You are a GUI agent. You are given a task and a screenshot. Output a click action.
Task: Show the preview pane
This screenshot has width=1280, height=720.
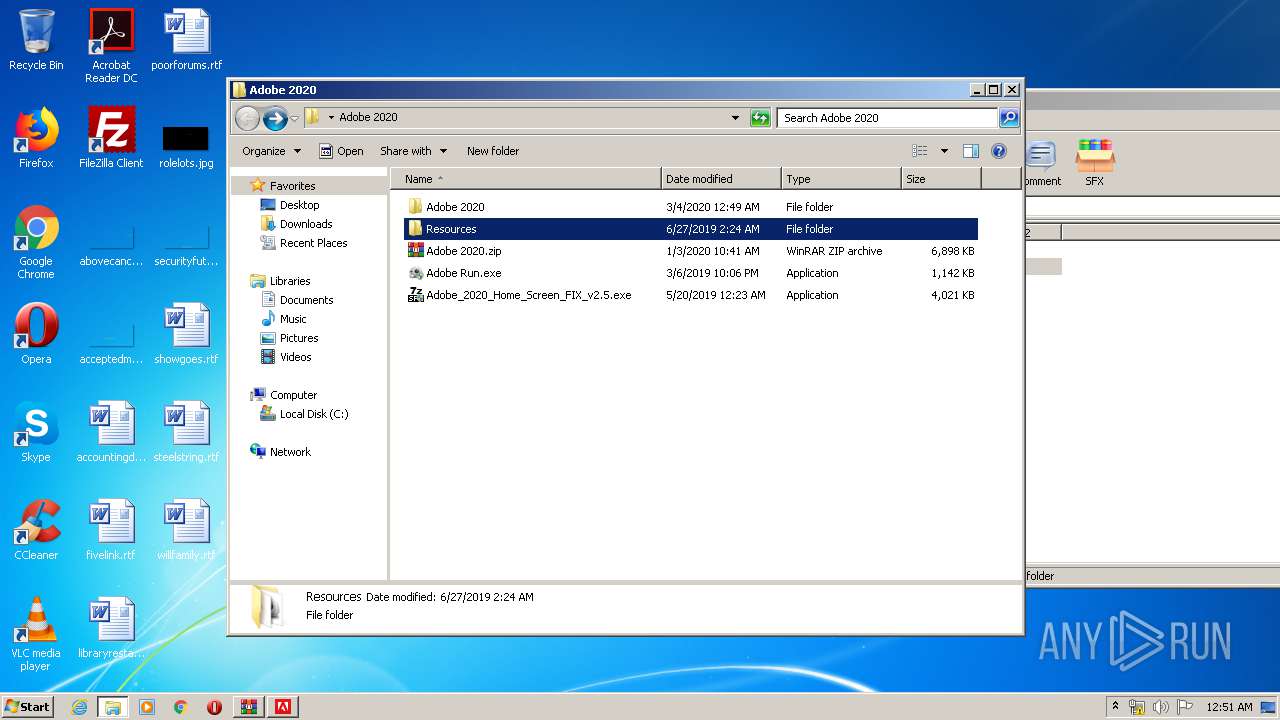click(970, 151)
